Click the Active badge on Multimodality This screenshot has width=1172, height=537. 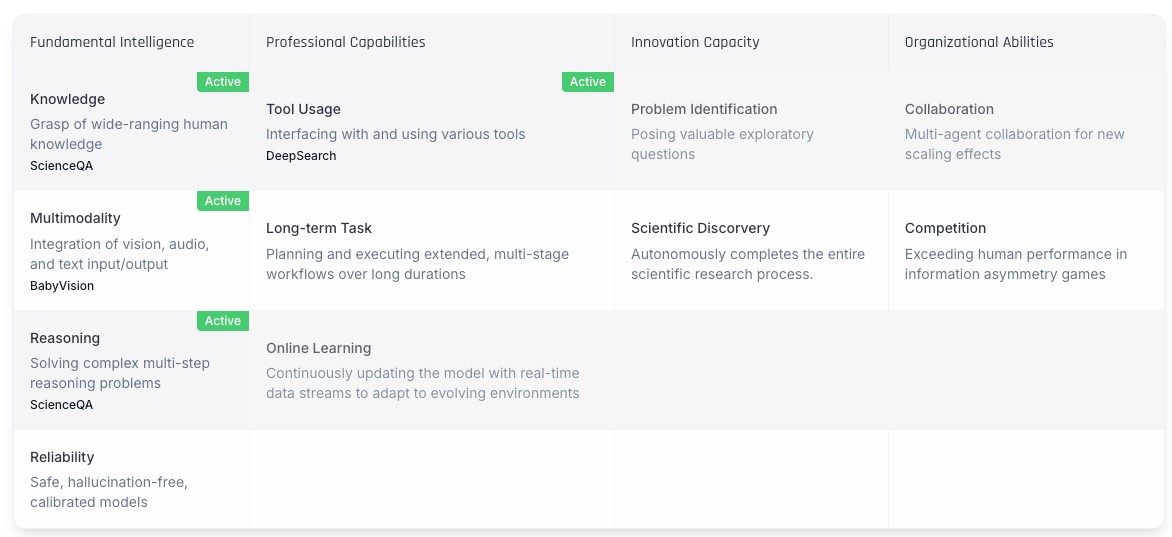click(x=223, y=201)
